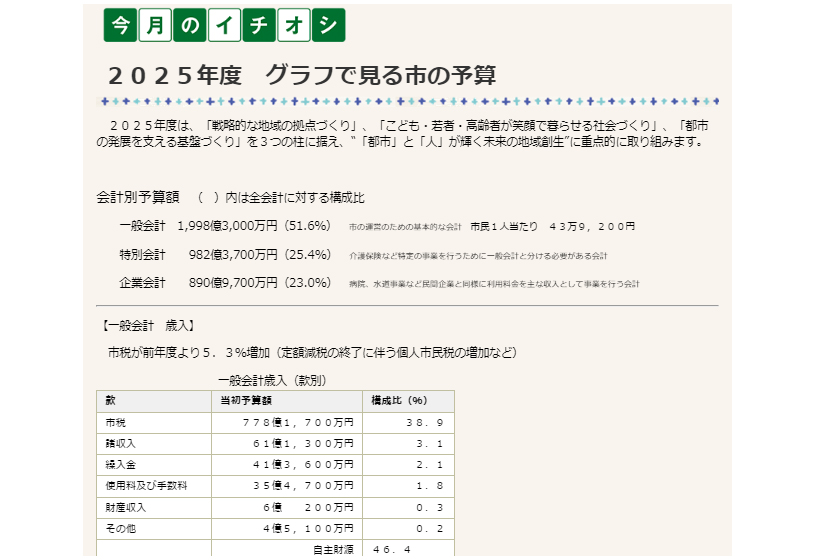The height and width of the screenshot is (560, 815).
Task: Click the 一般会計 account label
Action: click(142, 226)
